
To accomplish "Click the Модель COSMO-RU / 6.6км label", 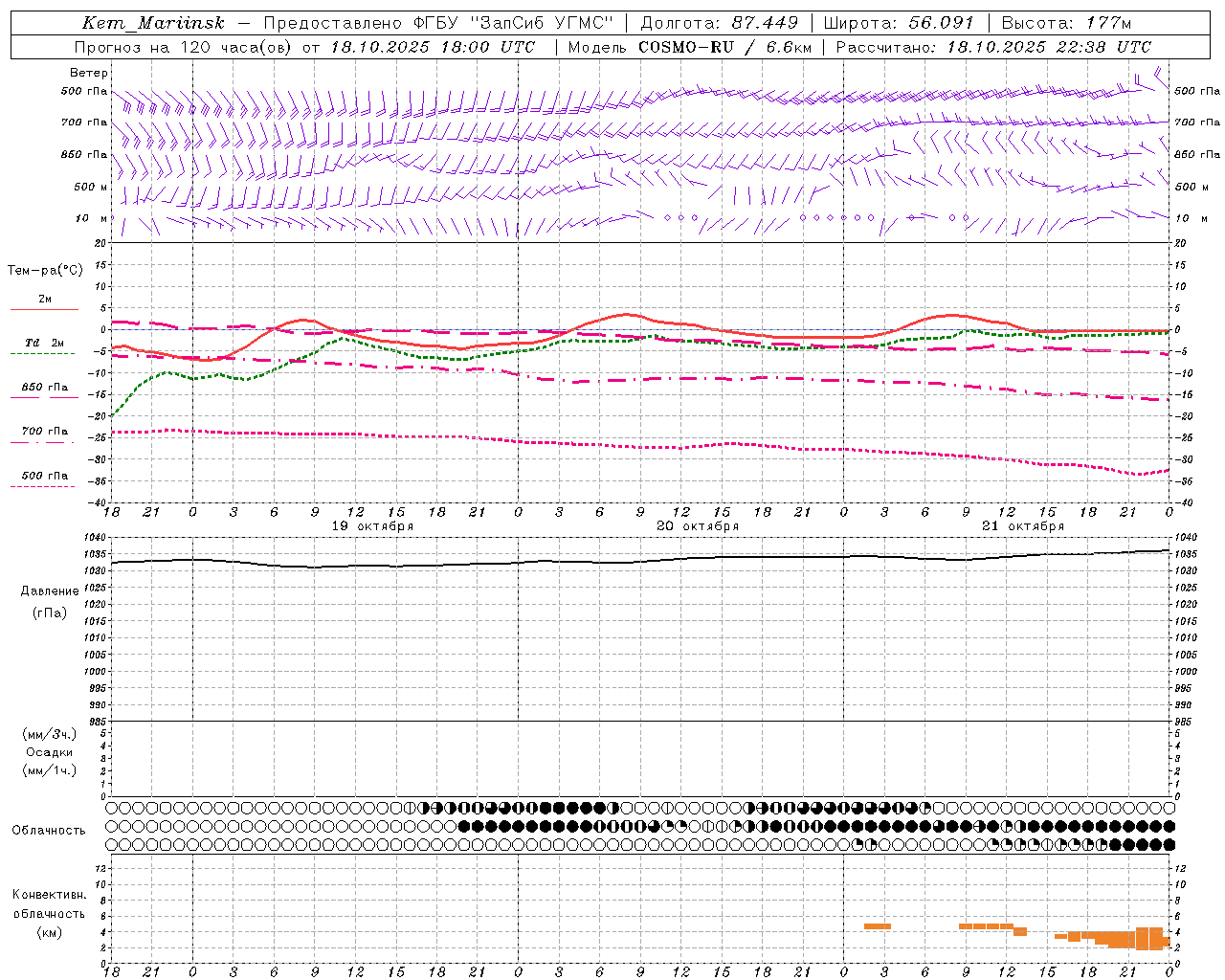I will click(x=689, y=47).
